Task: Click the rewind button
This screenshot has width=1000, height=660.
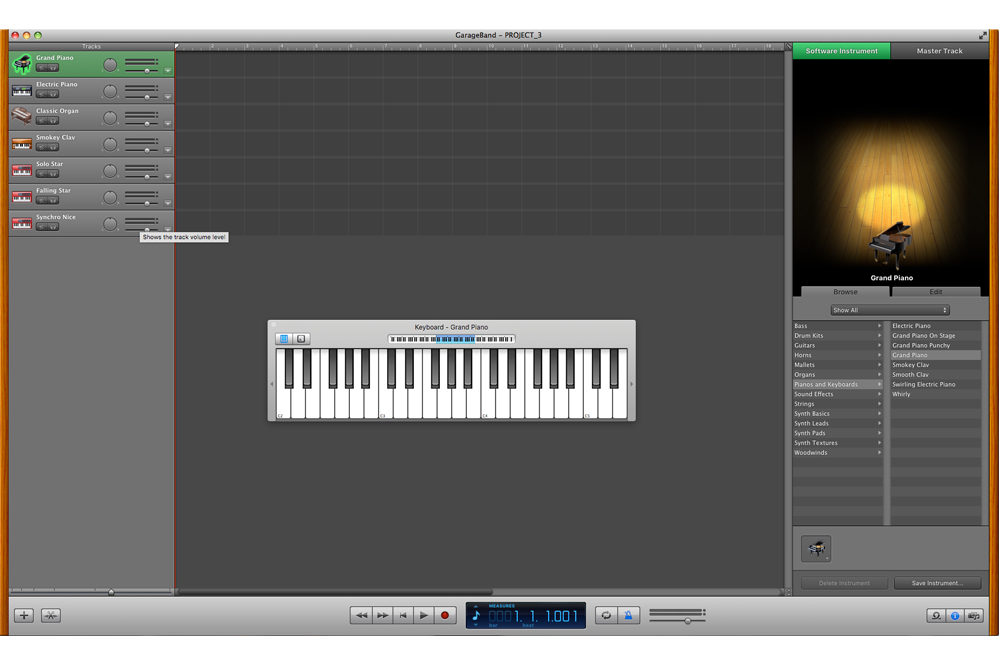Action: point(361,615)
